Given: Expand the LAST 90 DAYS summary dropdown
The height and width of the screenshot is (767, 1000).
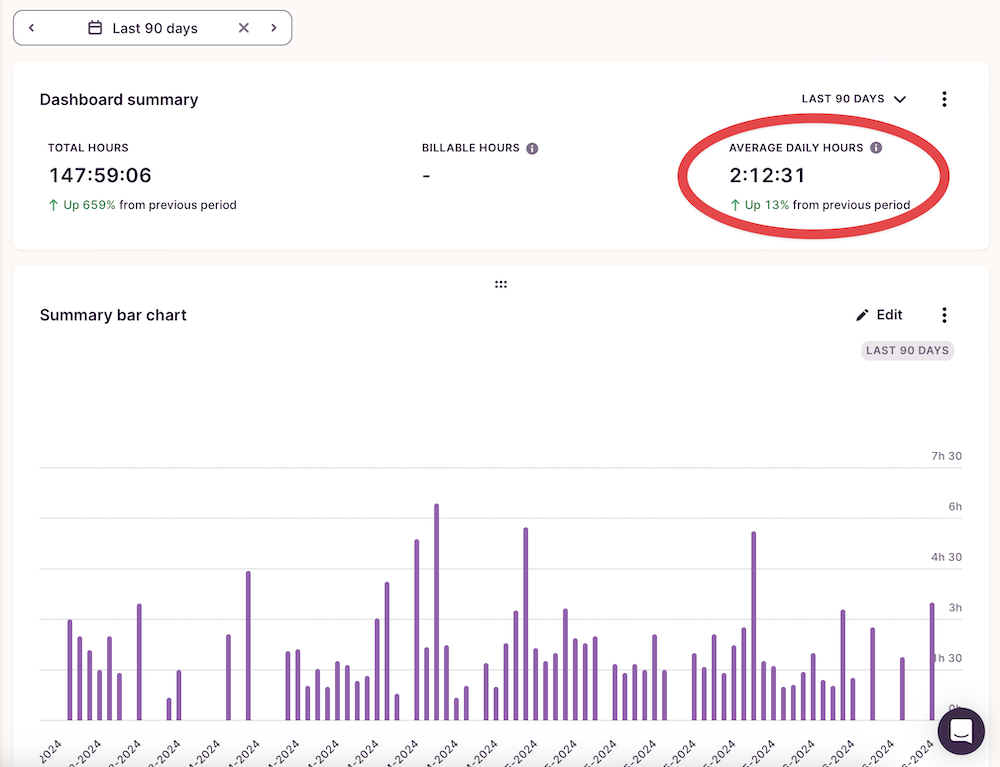Looking at the screenshot, I should click(x=853, y=99).
